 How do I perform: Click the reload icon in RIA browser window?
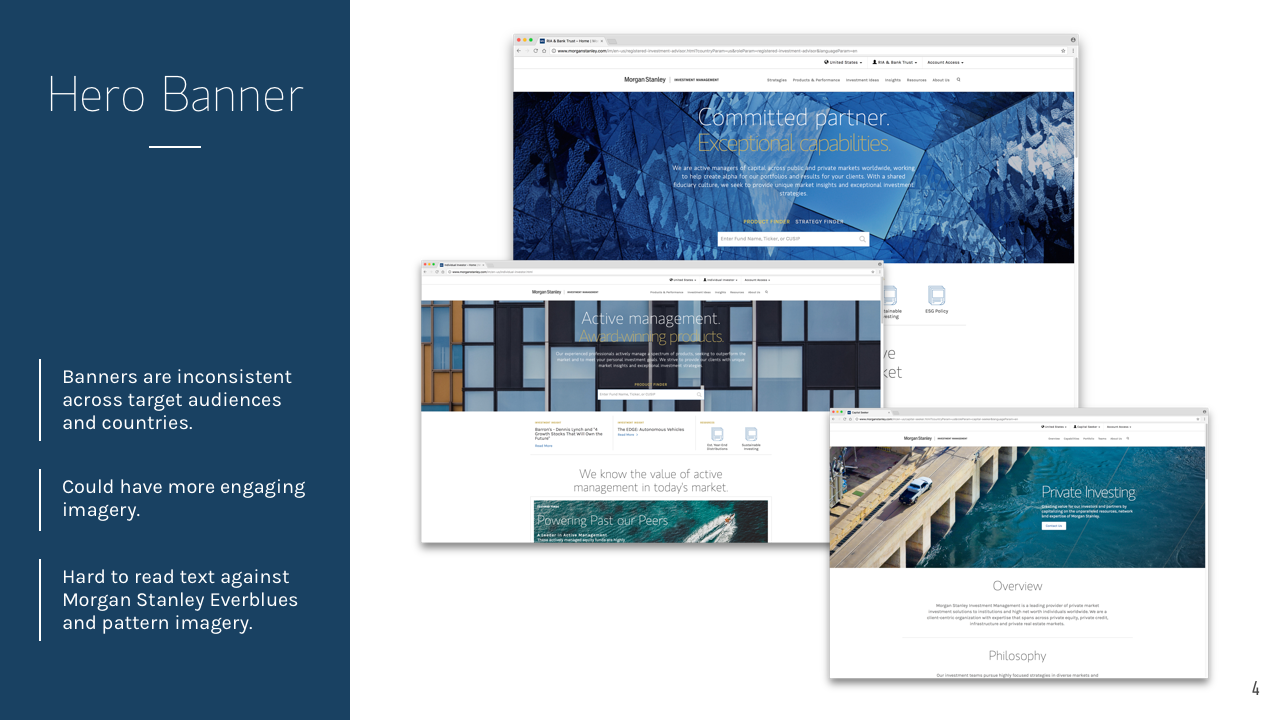click(x=535, y=50)
